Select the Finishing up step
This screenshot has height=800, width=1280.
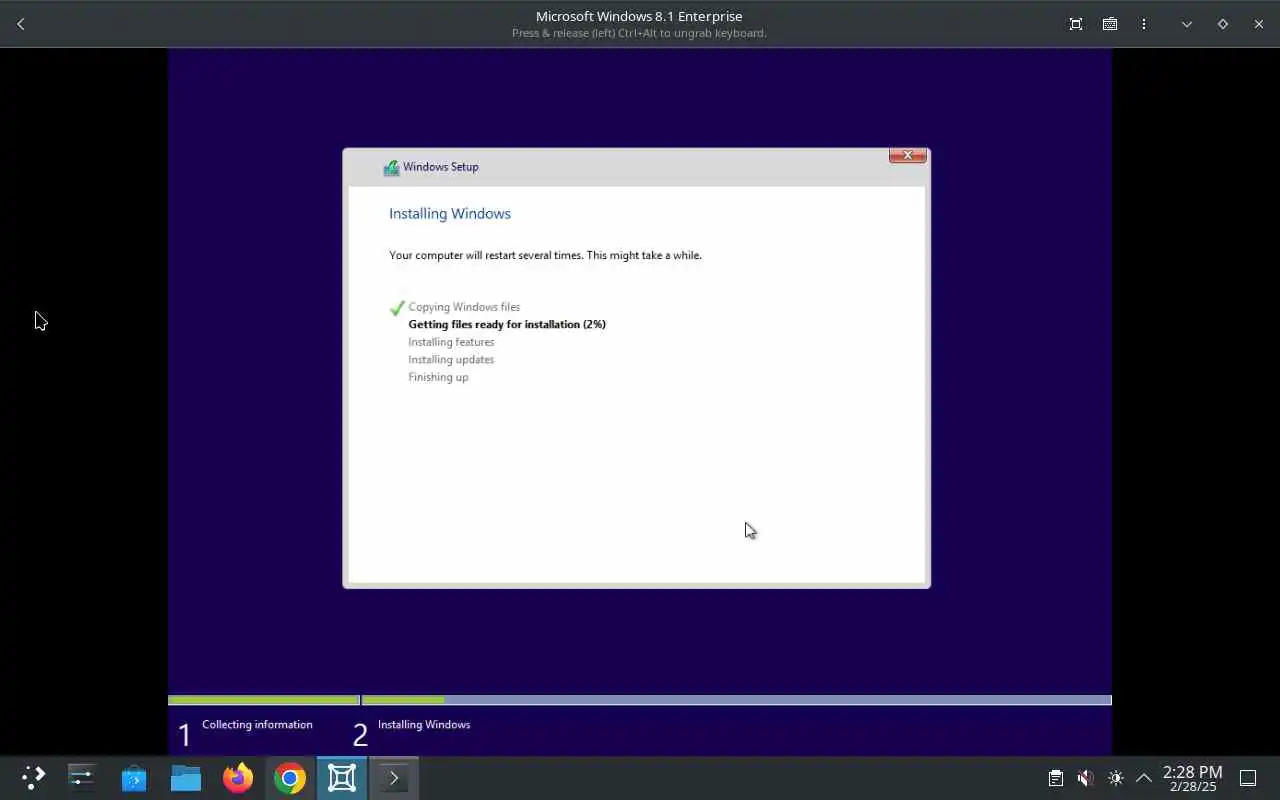click(x=438, y=377)
